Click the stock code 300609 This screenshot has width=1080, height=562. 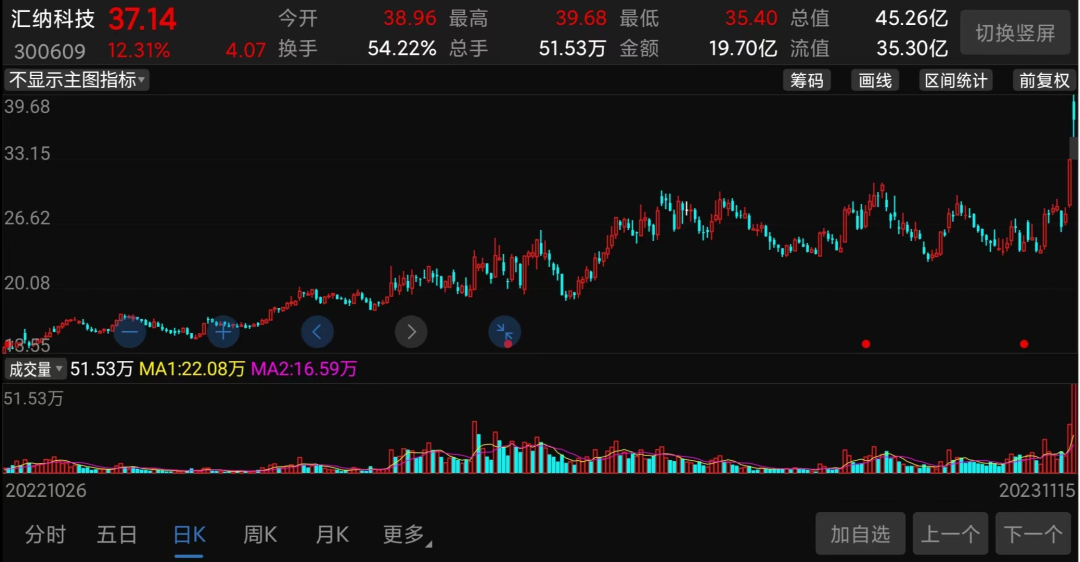pyautogui.click(x=50, y=51)
